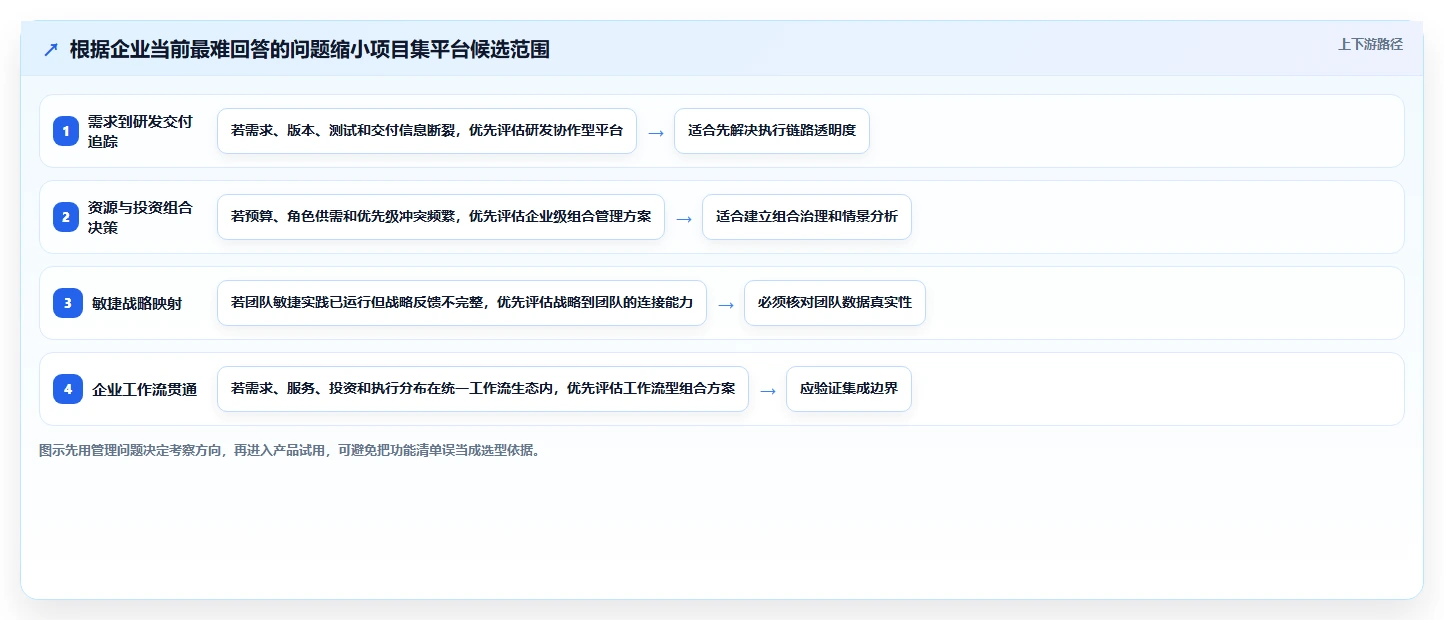Click the result box 适合先解决执行链路透明度
This screenshot has width=1444, height=620.
tap(772, 131)
